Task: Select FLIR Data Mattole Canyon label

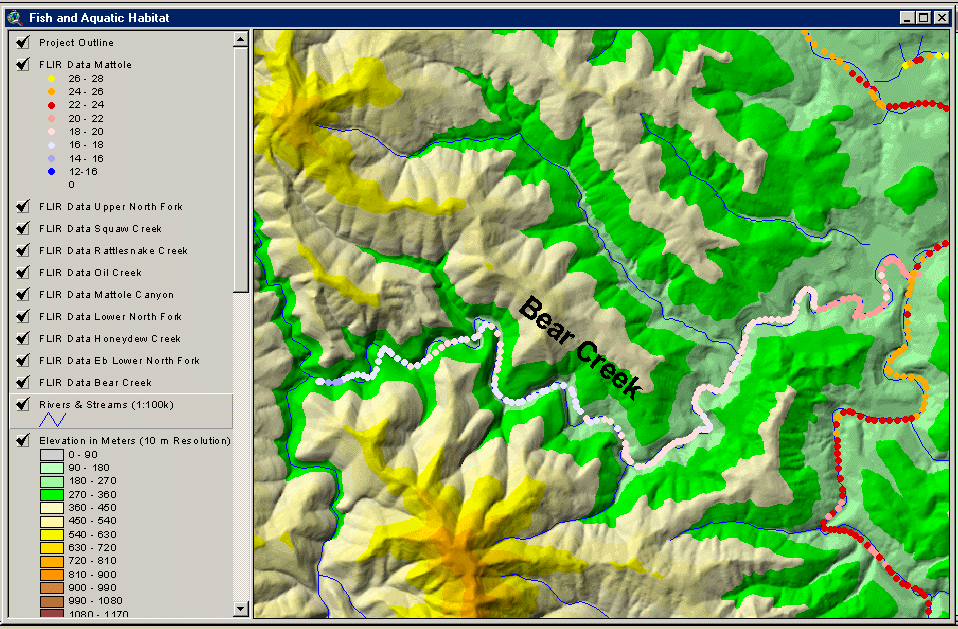Action: [106, 295]
